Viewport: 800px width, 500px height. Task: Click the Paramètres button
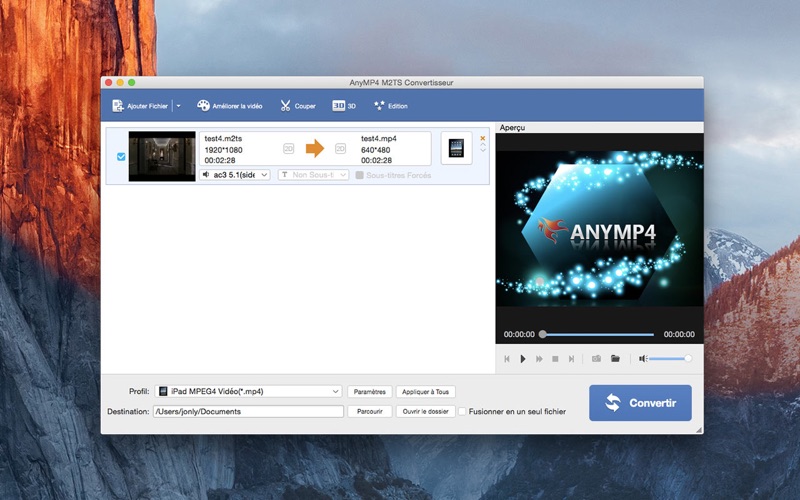(x=369, y=392)
